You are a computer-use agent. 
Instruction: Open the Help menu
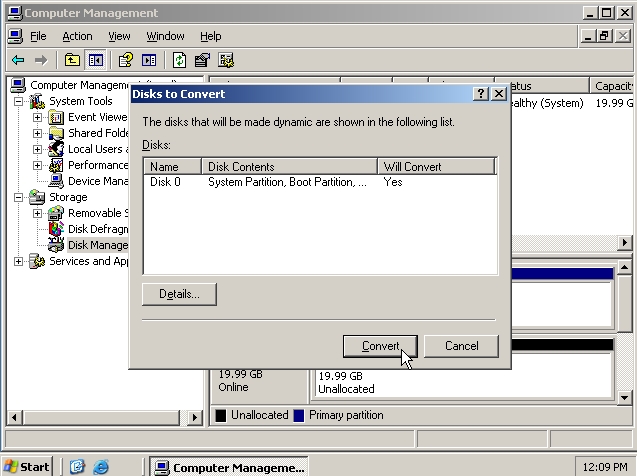(x=210, y=37)
